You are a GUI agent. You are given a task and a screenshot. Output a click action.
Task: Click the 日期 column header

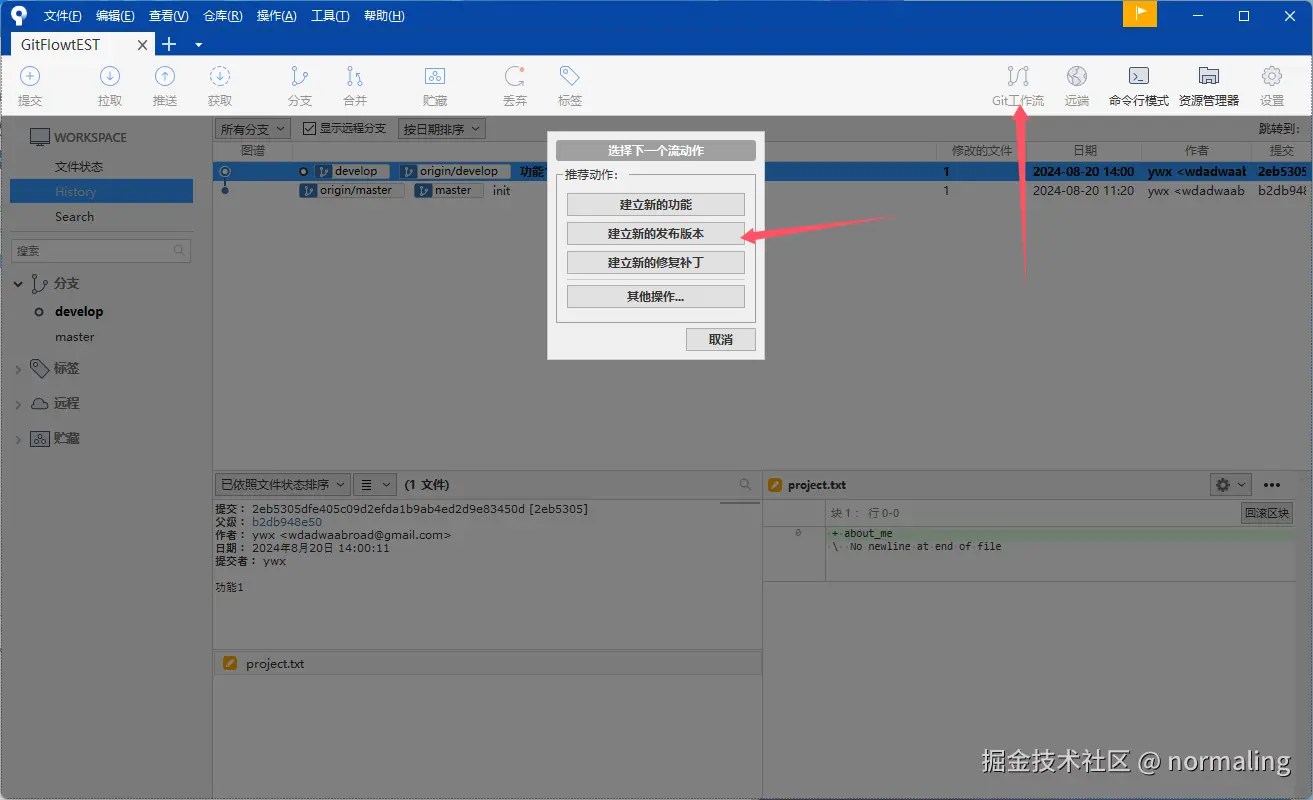tap(1084, 151)
